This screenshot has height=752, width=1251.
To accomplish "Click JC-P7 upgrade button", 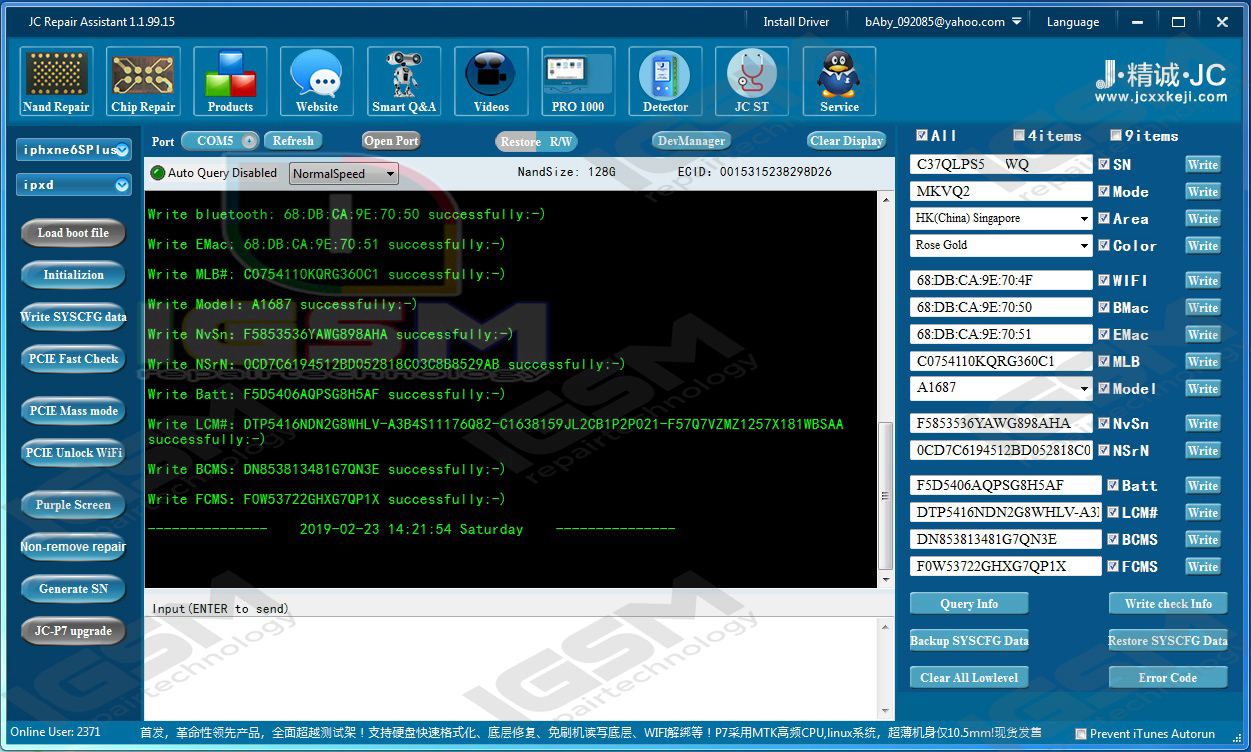I will point(73,631).
